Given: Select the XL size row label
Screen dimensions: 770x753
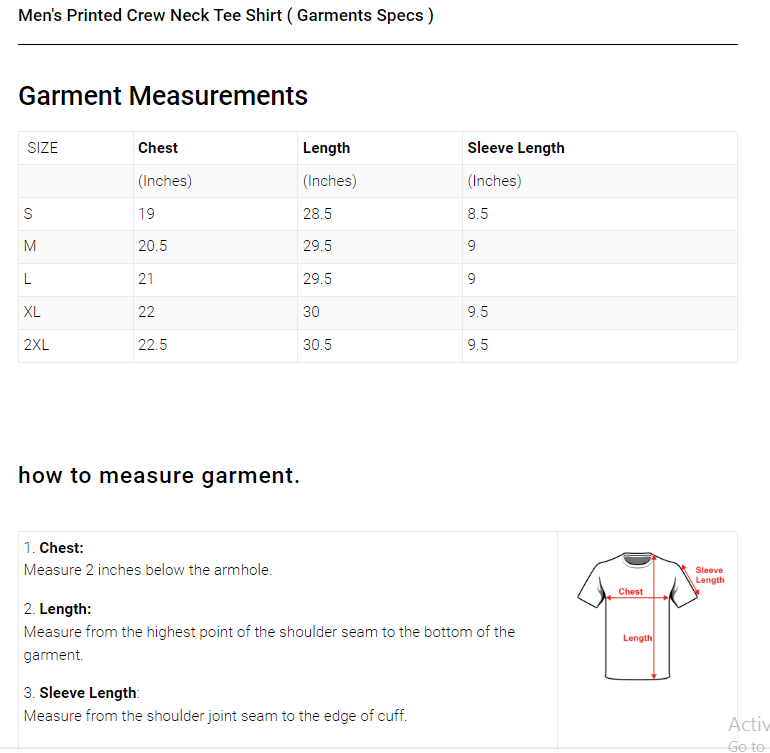Looking at the screenshot, I should coord(32,312).
